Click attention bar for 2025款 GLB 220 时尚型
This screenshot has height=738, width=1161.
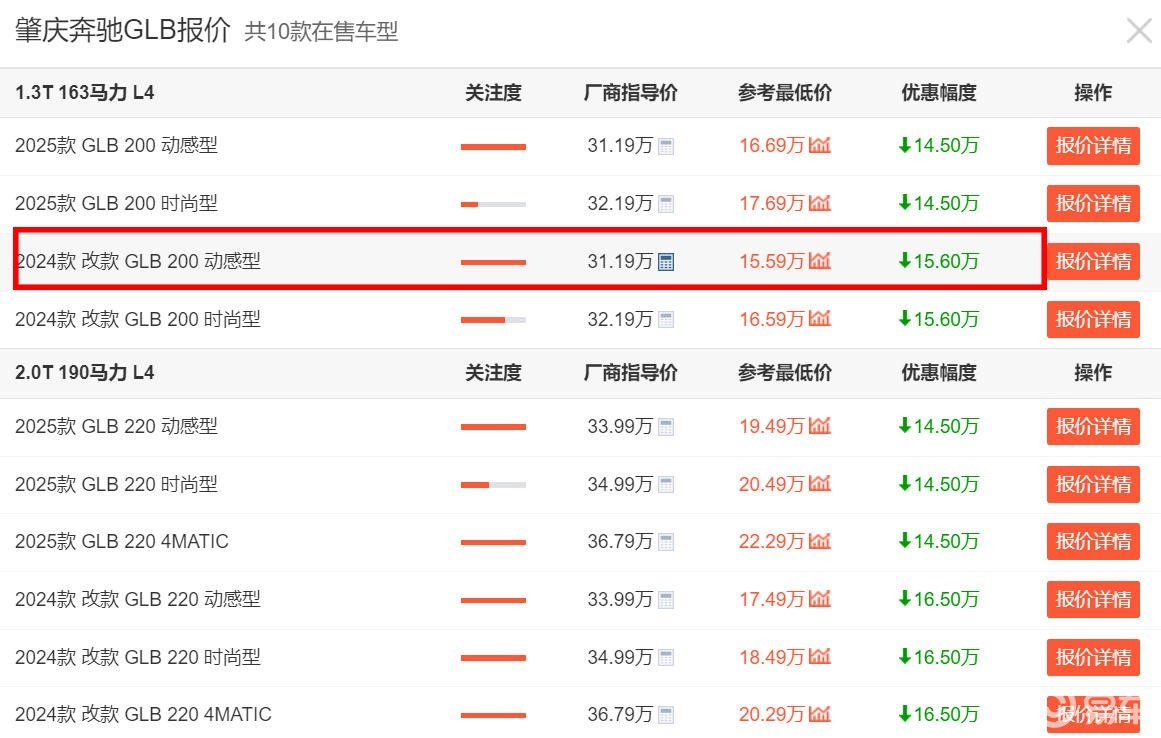click(493, 485)
